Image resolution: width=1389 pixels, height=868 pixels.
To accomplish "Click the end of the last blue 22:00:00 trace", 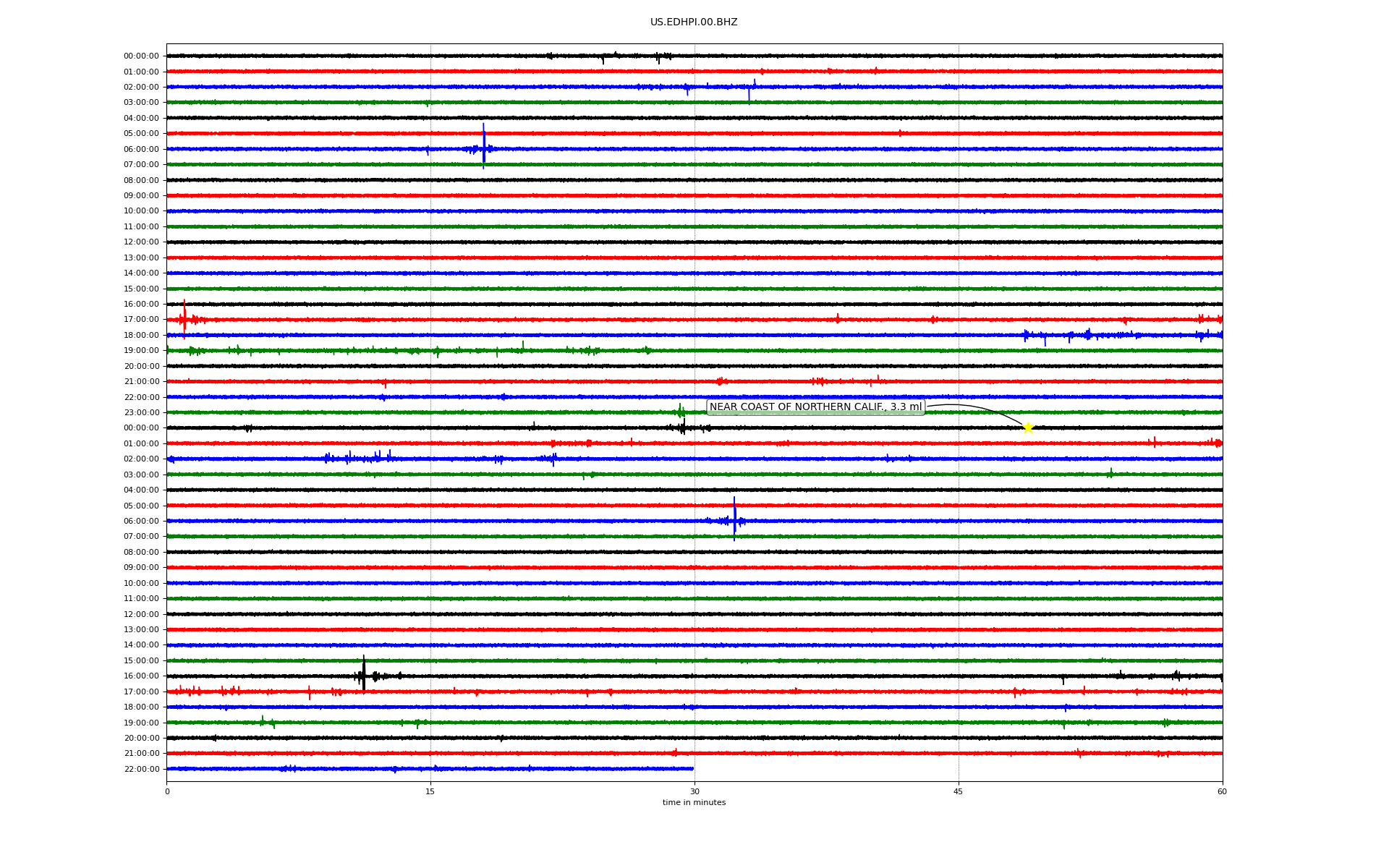I will pos(692,768).
